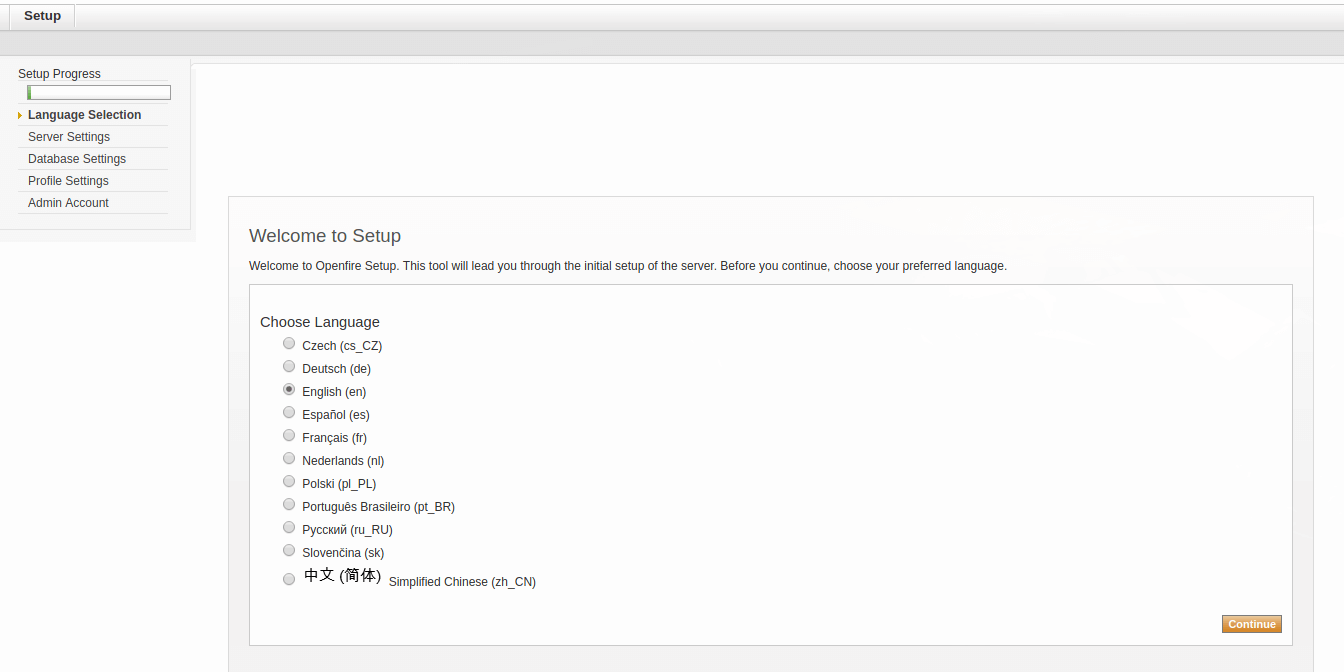Choose Slovenčina (sk) language option
Image resolution: width=1344 pixels, height=672 pixels.
[289, 551]
